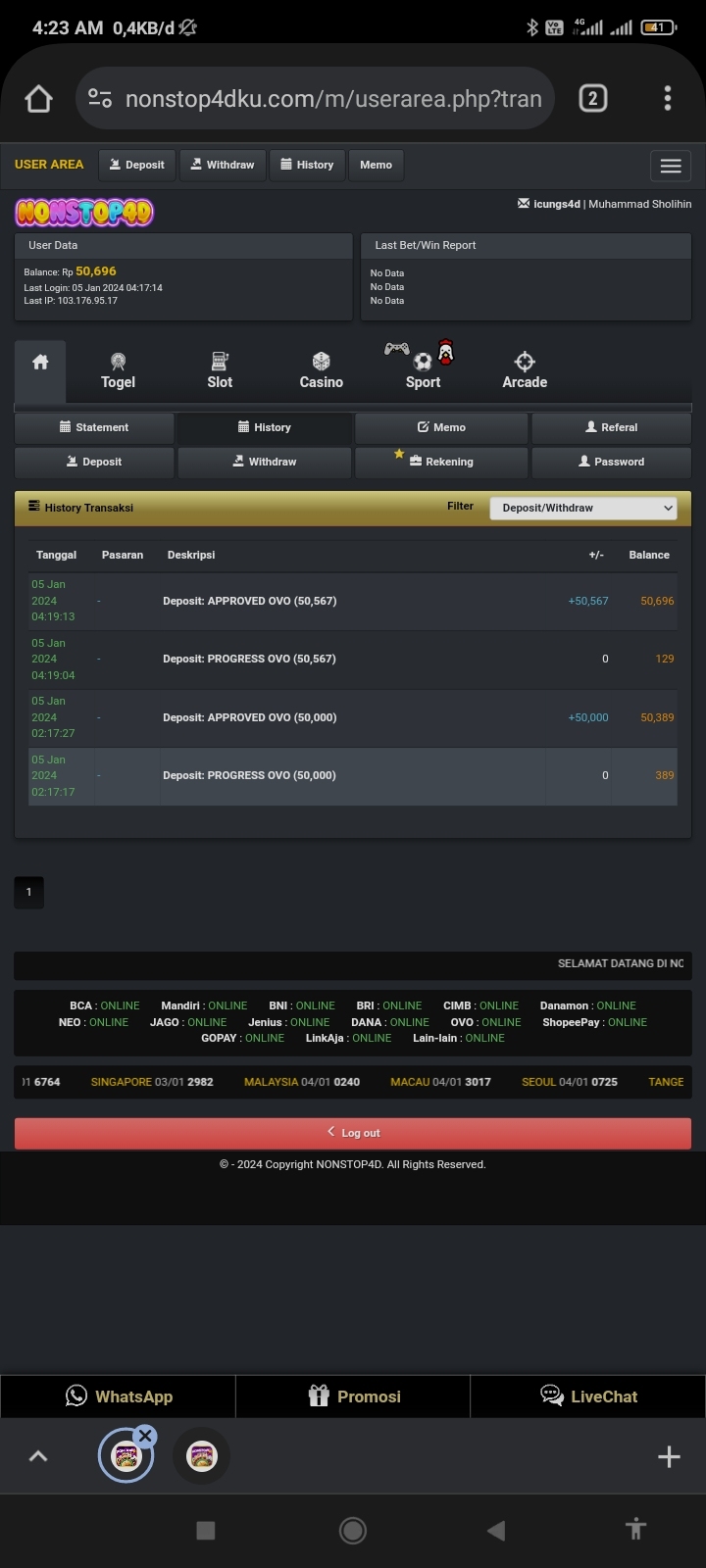This screenshot has height=1568, width=706.
Task: Open the Arcade game category
Action: (x=525, y=370)
